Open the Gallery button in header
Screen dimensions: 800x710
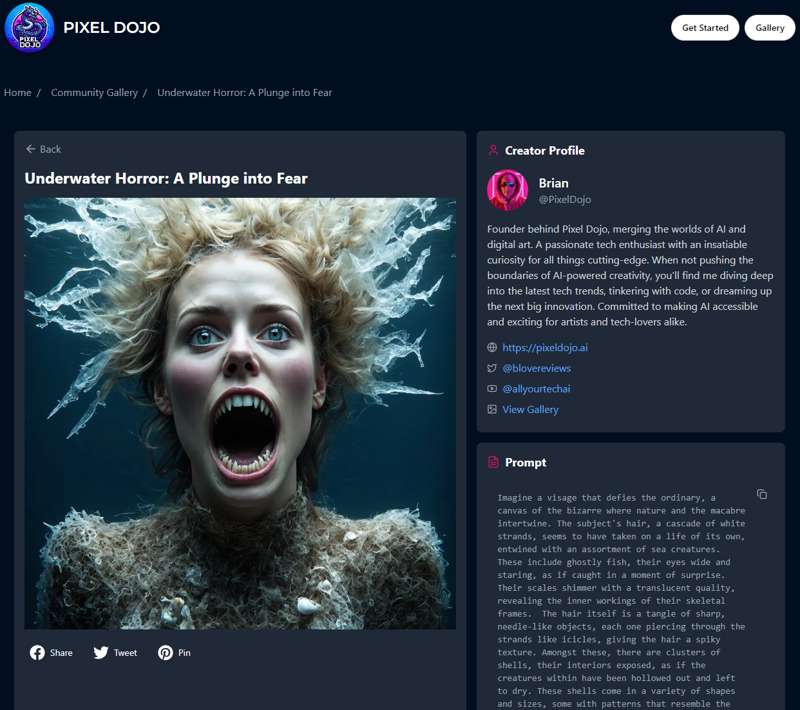coord(769,28)
